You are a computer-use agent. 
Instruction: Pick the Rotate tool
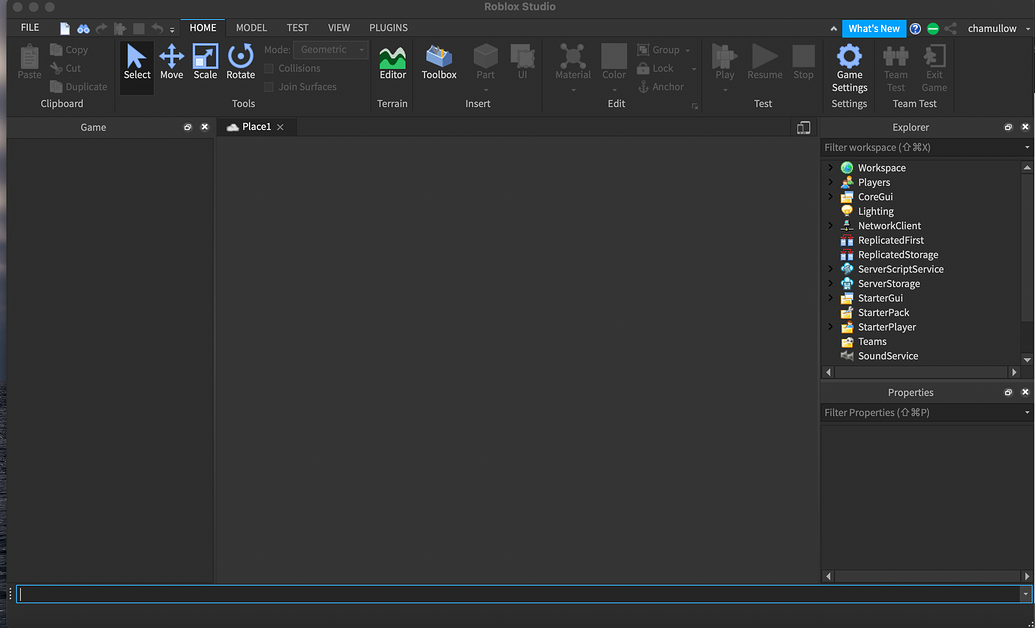tap(240, 63)
